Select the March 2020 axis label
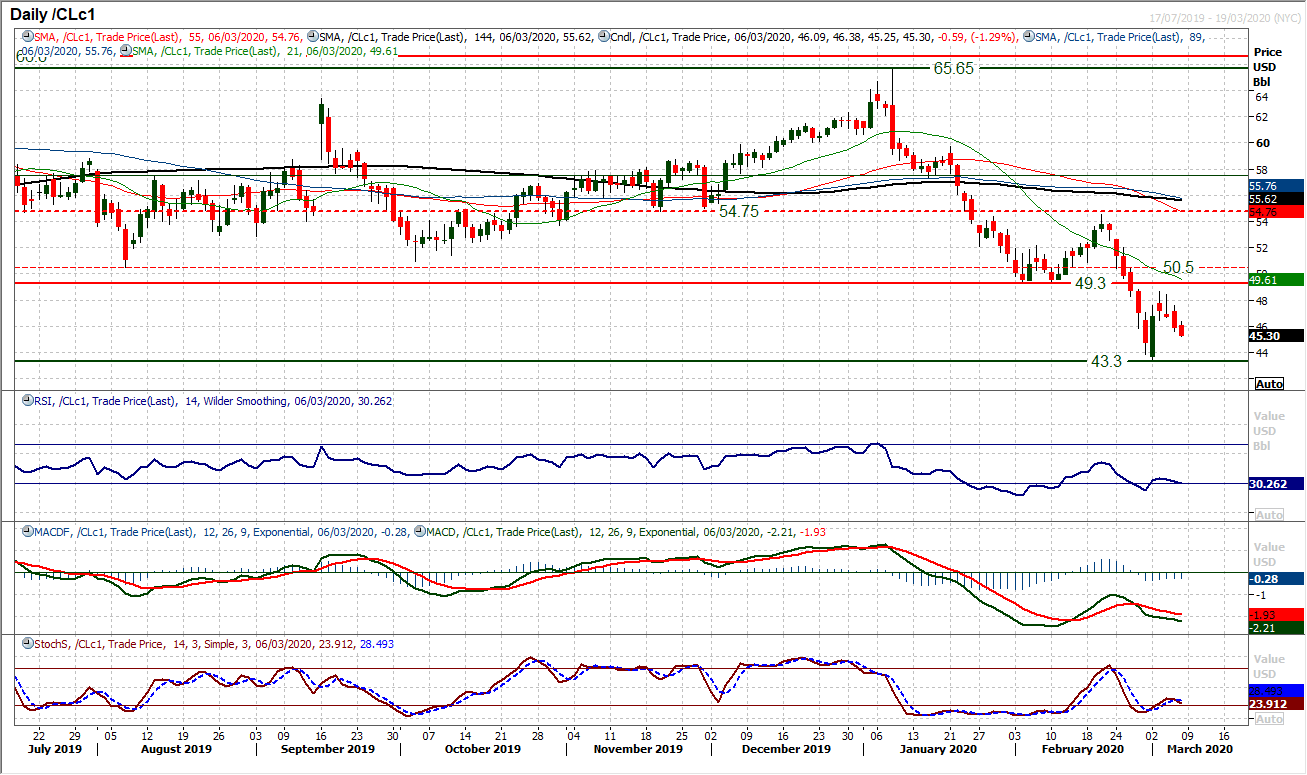Image resolution: width=1307 pixels, height=775 pixels. 1199,748
